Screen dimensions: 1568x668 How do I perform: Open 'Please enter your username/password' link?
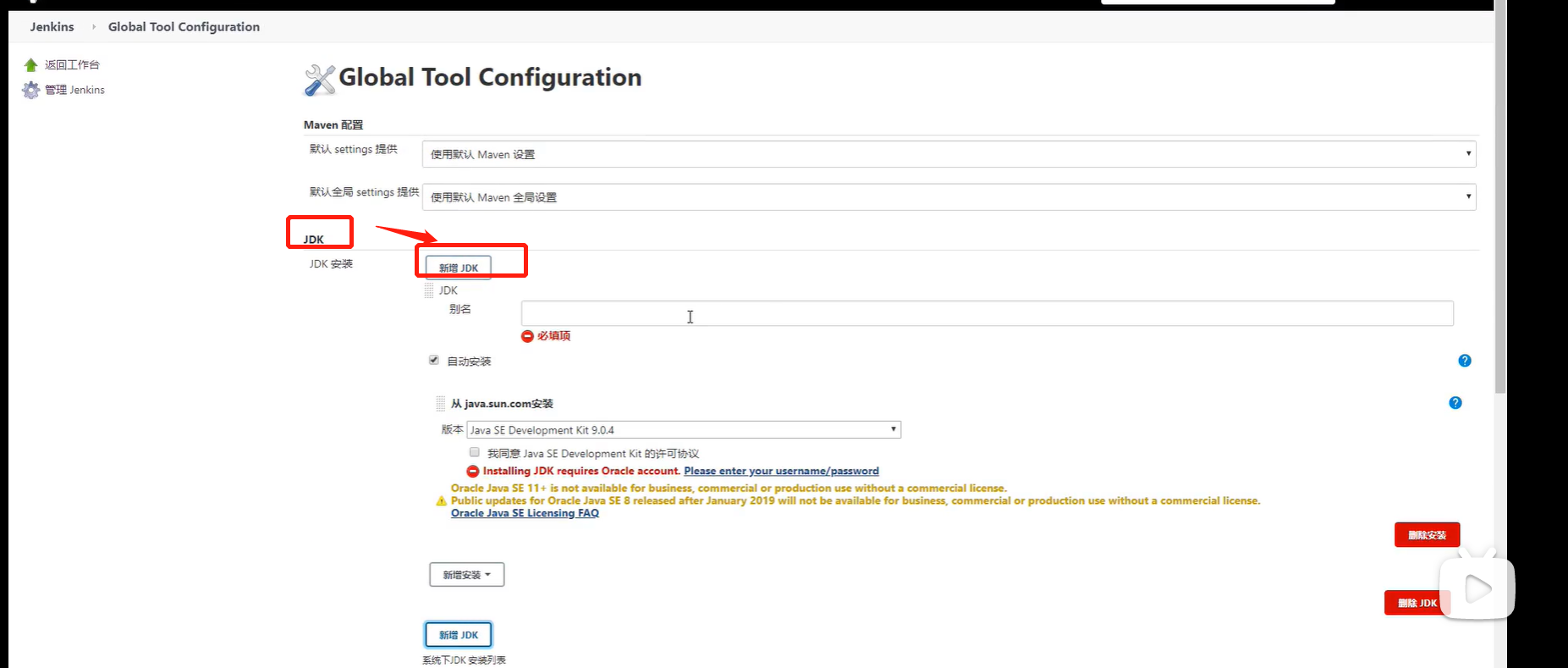point(781,472)
